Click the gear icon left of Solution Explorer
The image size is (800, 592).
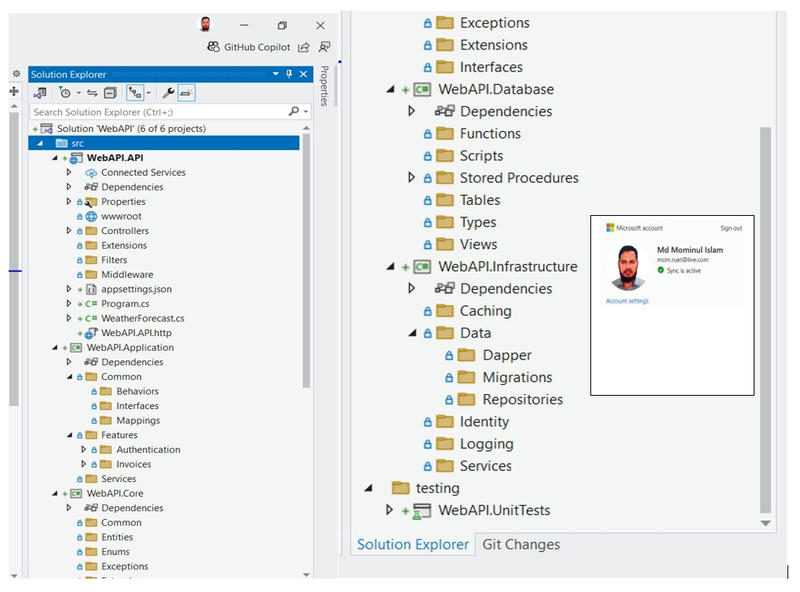tap(16, 74)
